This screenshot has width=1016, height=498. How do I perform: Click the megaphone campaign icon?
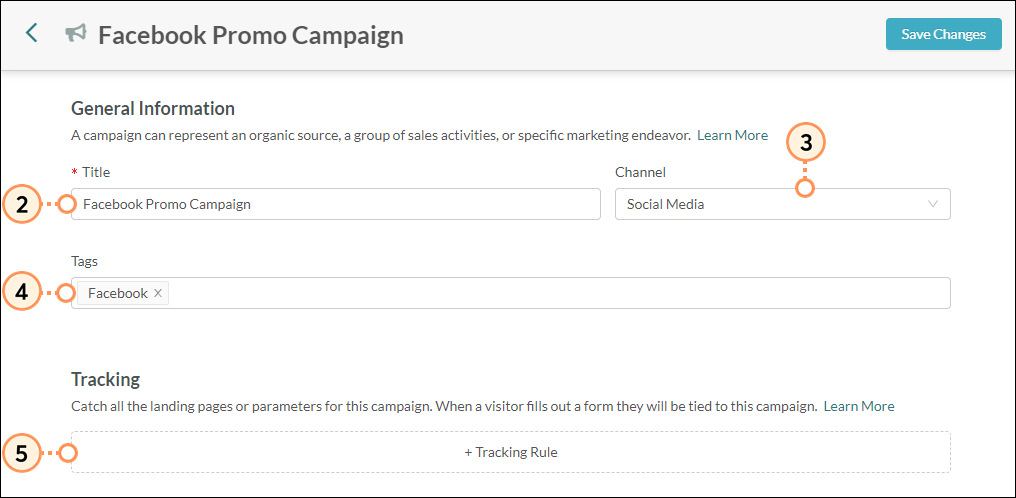point(76,34)
